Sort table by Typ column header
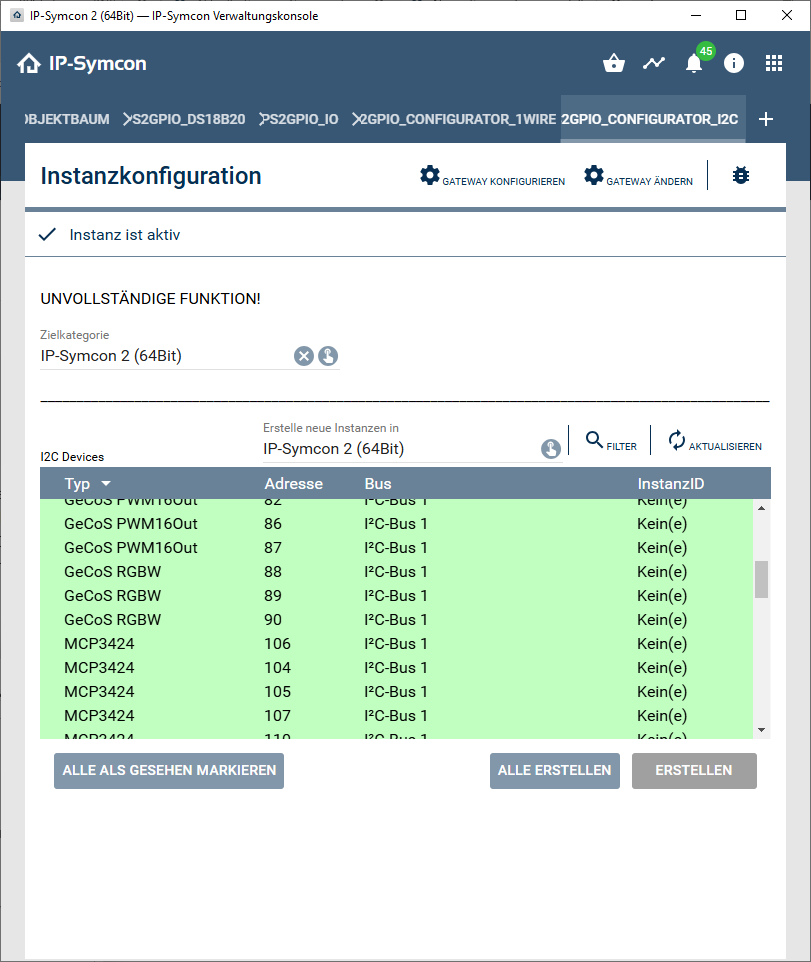 (x=87, y=484)
